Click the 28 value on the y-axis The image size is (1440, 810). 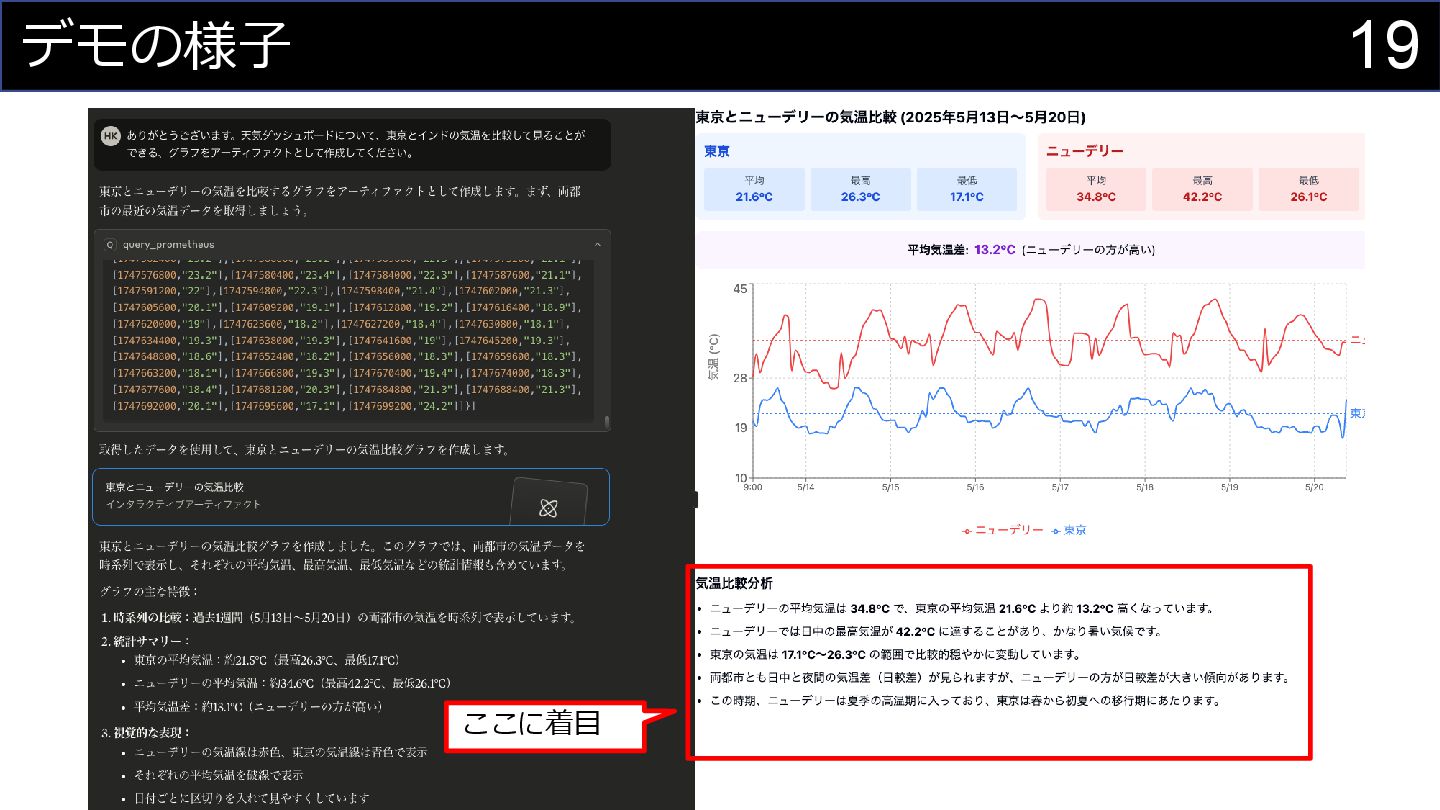[x=741, y=378]
